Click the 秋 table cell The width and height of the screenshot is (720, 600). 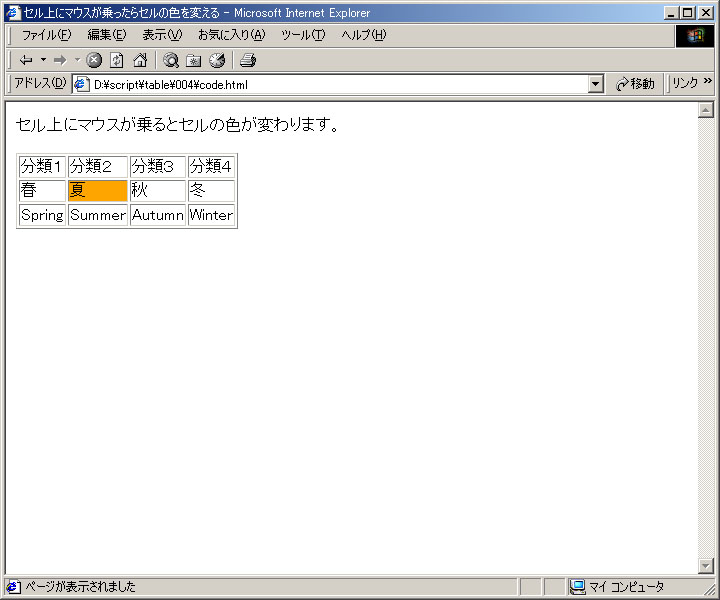tap(158, 191)
